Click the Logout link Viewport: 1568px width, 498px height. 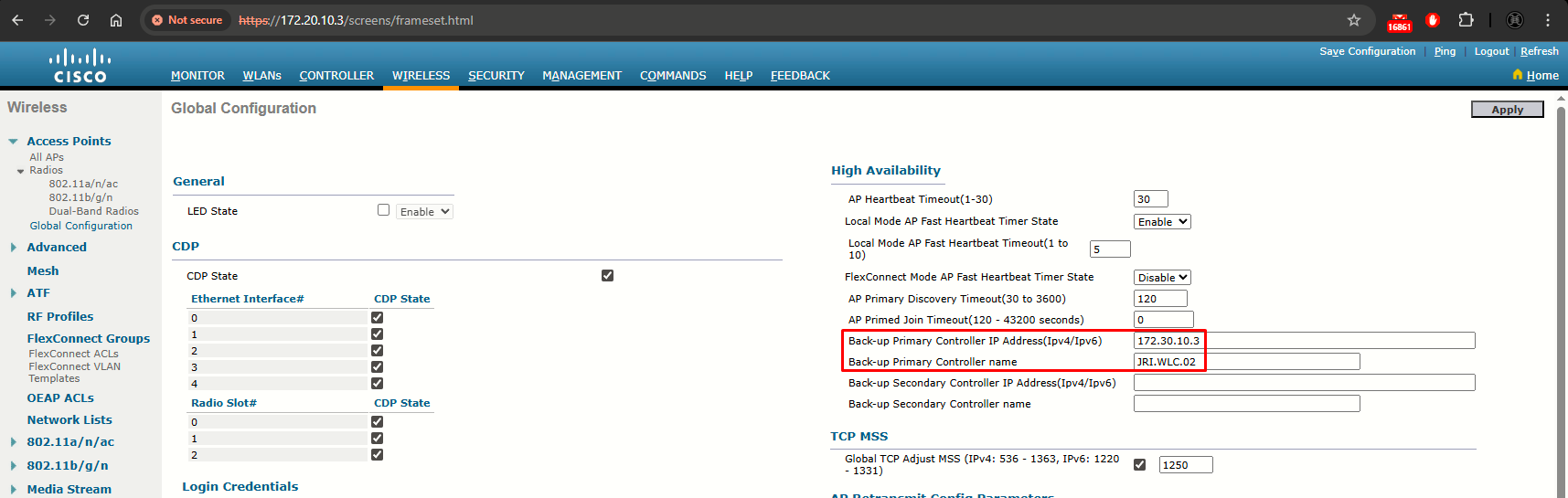(x=1491, y=51)
